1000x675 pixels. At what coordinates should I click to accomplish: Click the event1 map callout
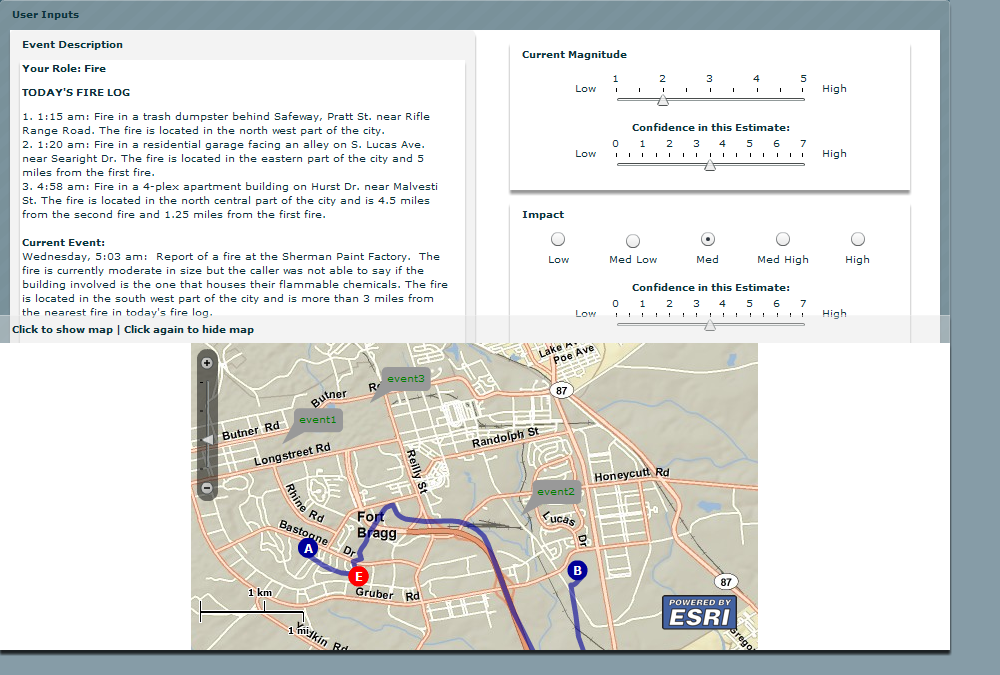point(317,420)
